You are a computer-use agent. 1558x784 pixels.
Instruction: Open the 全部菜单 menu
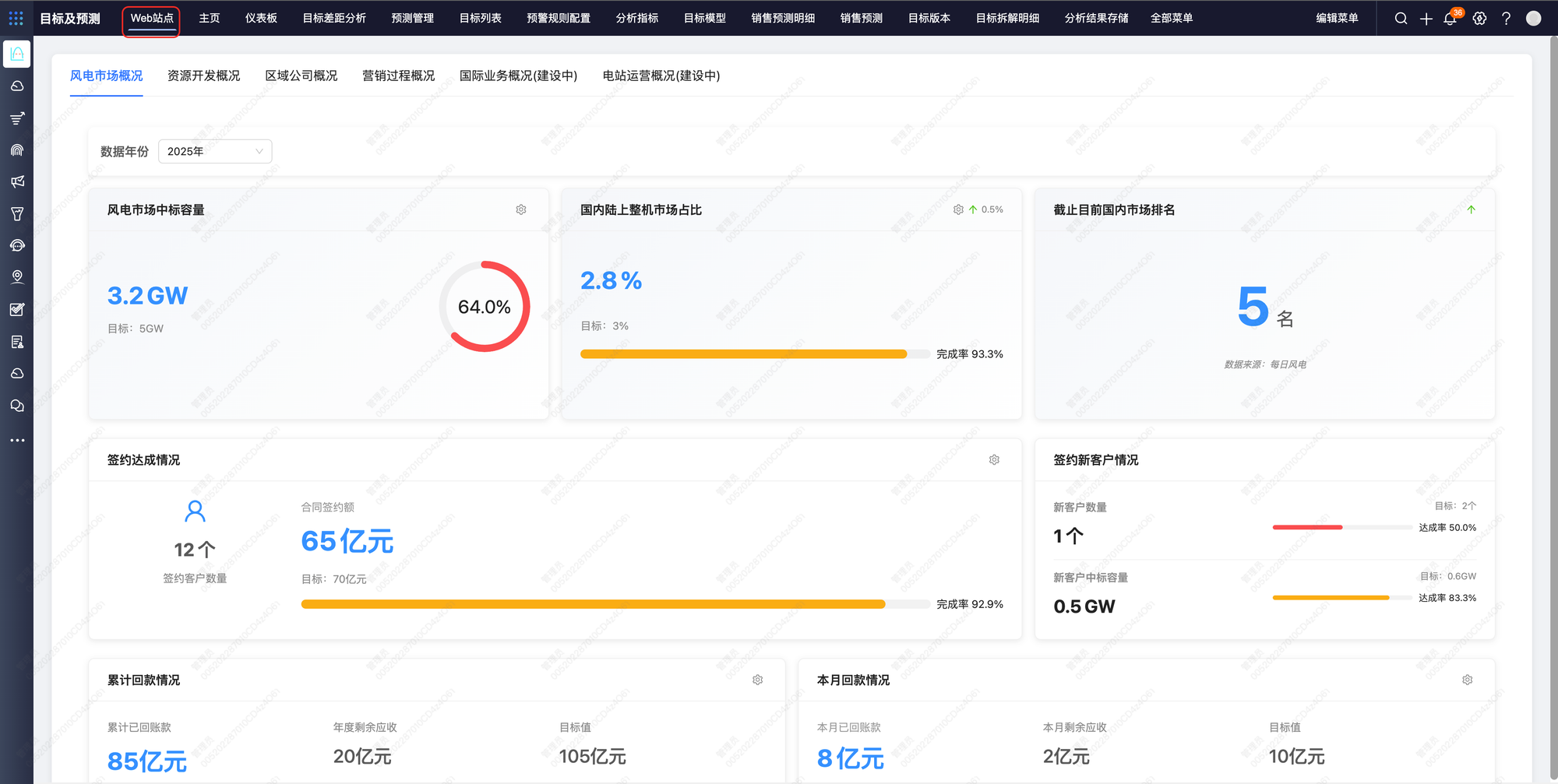pyautogui.click(x=1171, y=18)
